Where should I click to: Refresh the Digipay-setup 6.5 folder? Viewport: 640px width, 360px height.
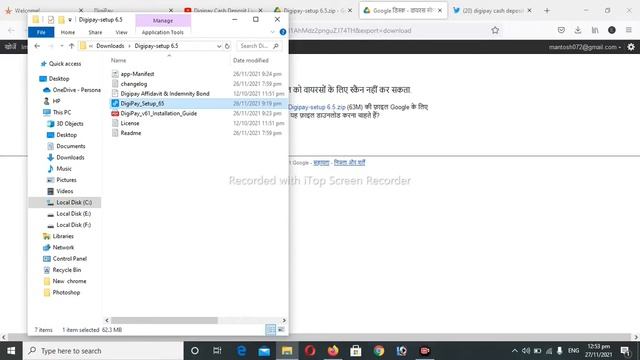[x=227, y=46]
